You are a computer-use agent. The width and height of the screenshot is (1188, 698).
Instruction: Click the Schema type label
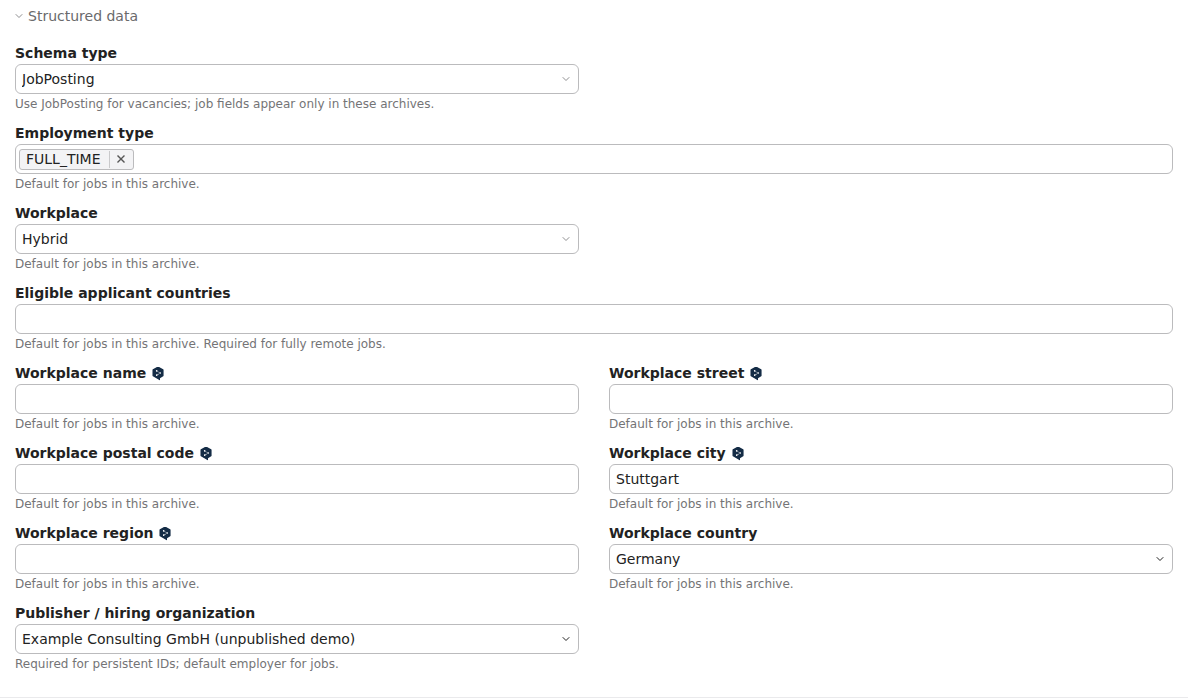[66, 53]
